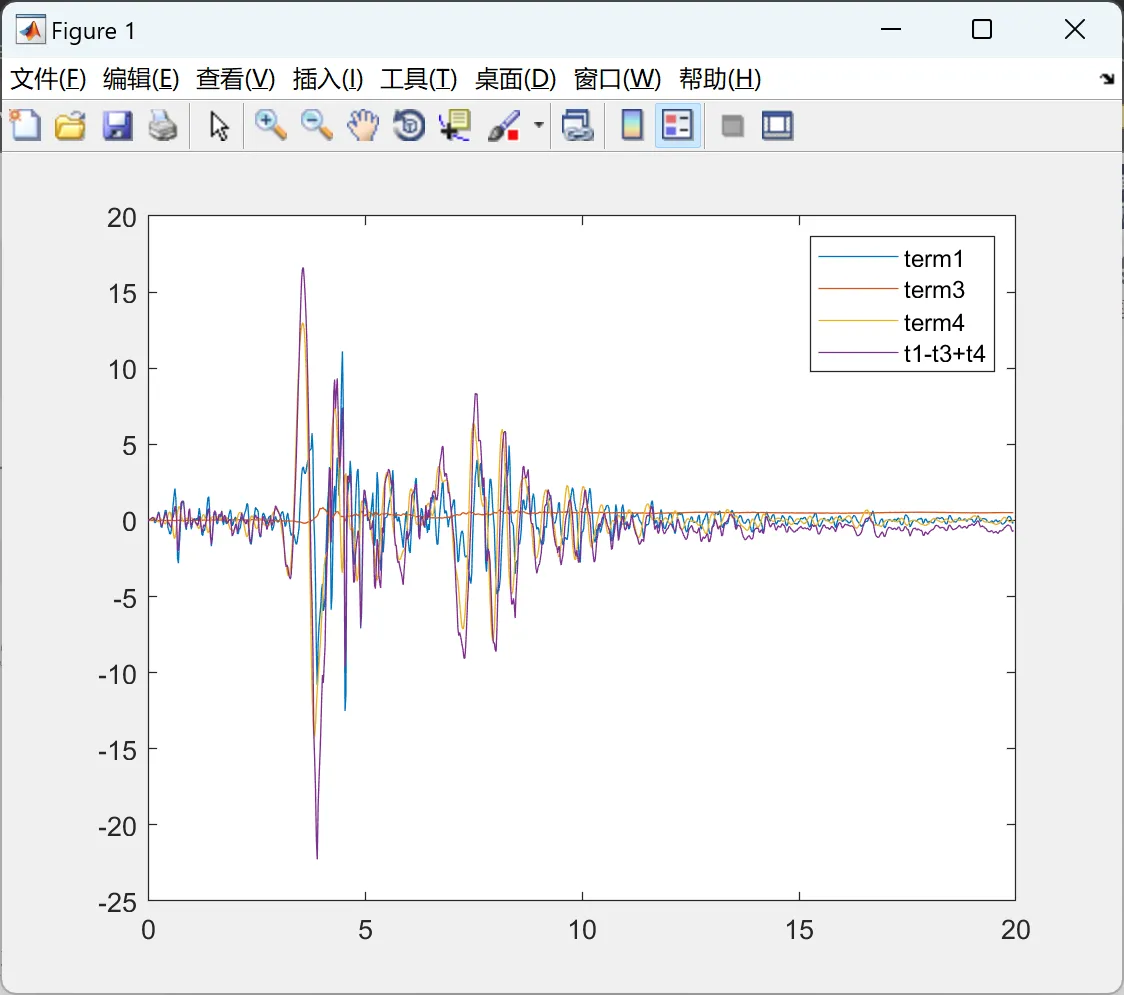The height and width of the screenshot is (995, 1124).
Task: Open the 插入(I) menu
Action: (x=327, y=79)
